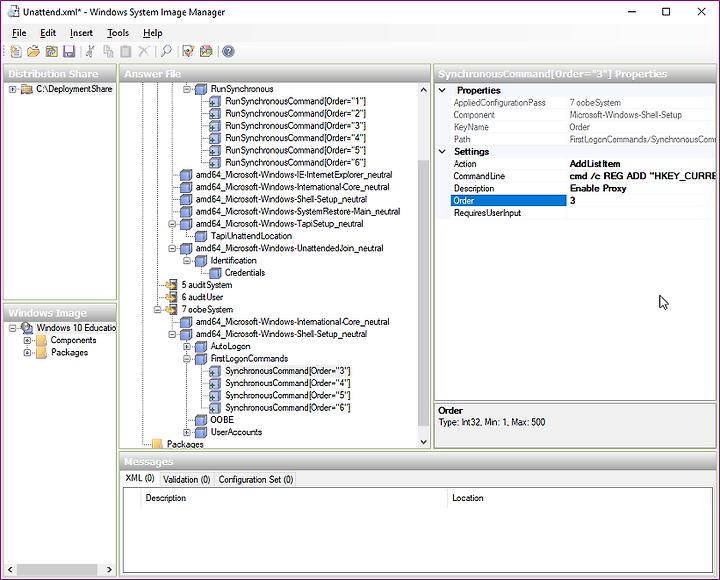Click the New Answer File toolbar icon
This screenshot has height=580, width=720.
pyautogui.click(x=16, y=51)
